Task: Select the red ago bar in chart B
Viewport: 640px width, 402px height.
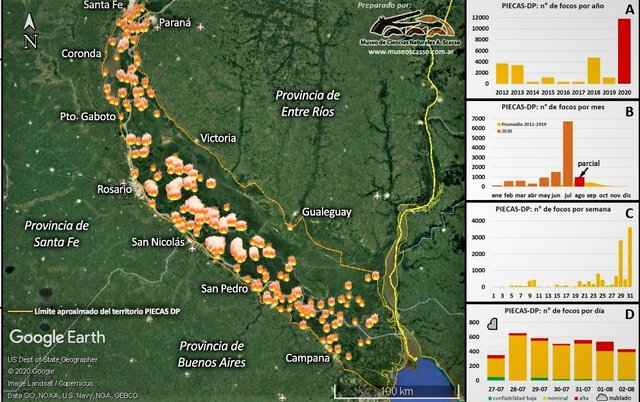Action: 579,182
